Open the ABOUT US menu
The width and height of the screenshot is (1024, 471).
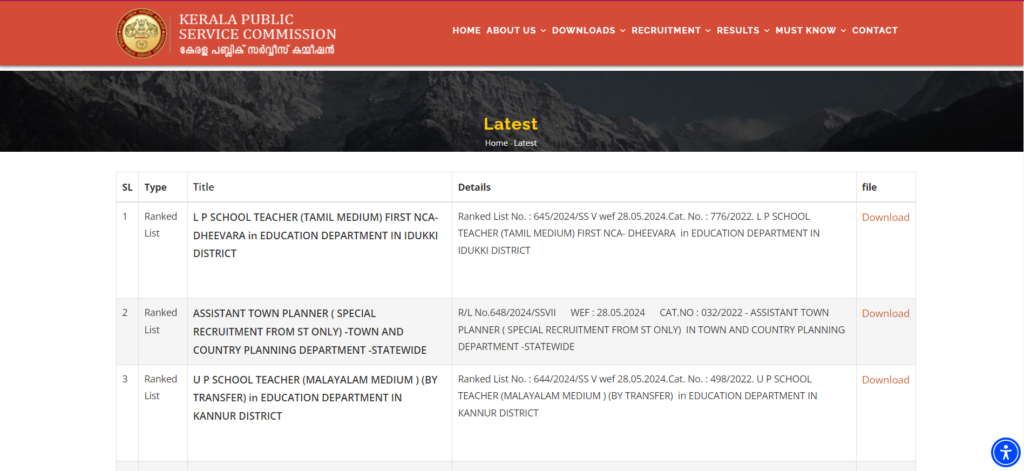point(511,30)
